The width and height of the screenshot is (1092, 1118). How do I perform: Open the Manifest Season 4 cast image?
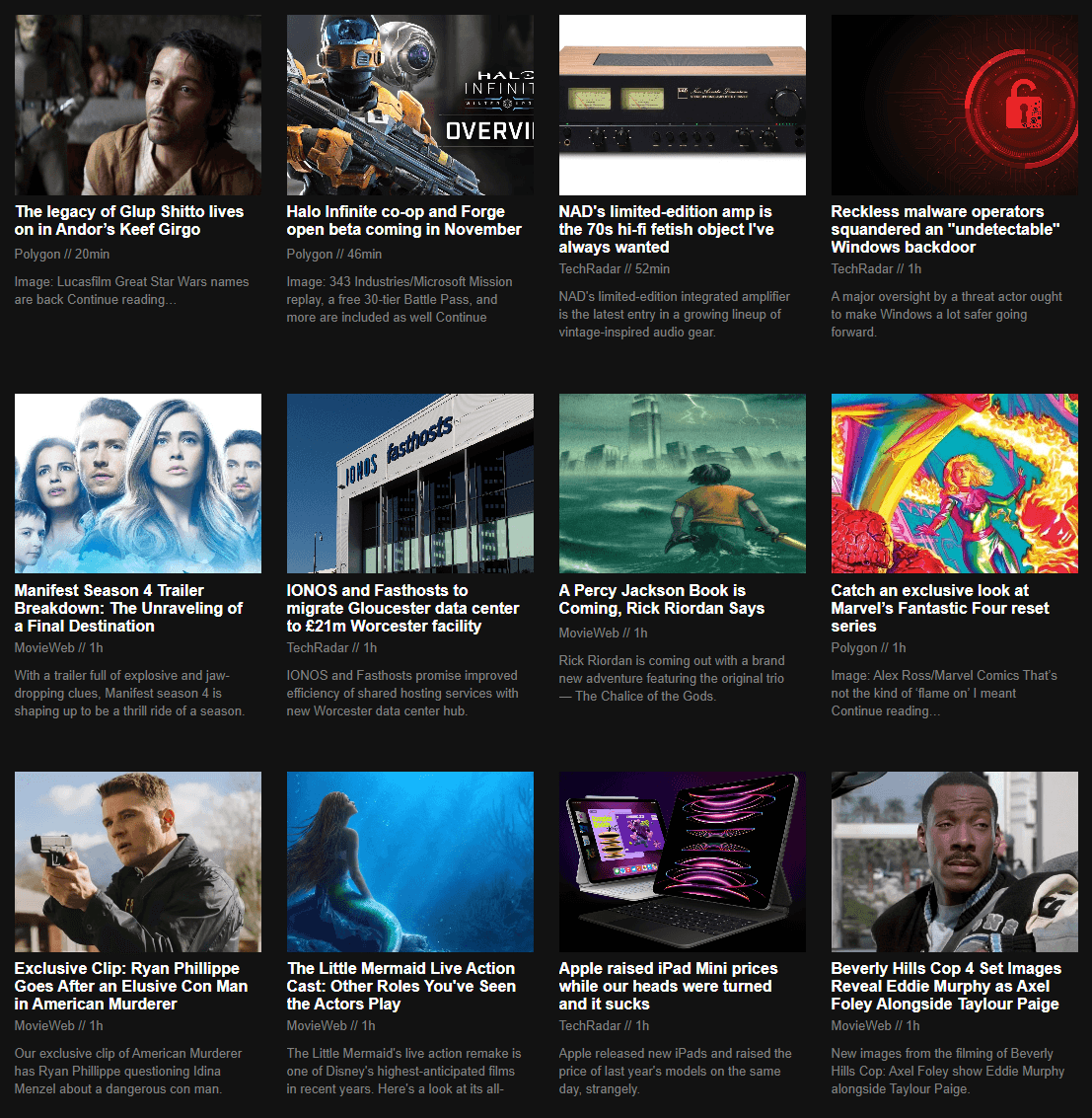137,484
